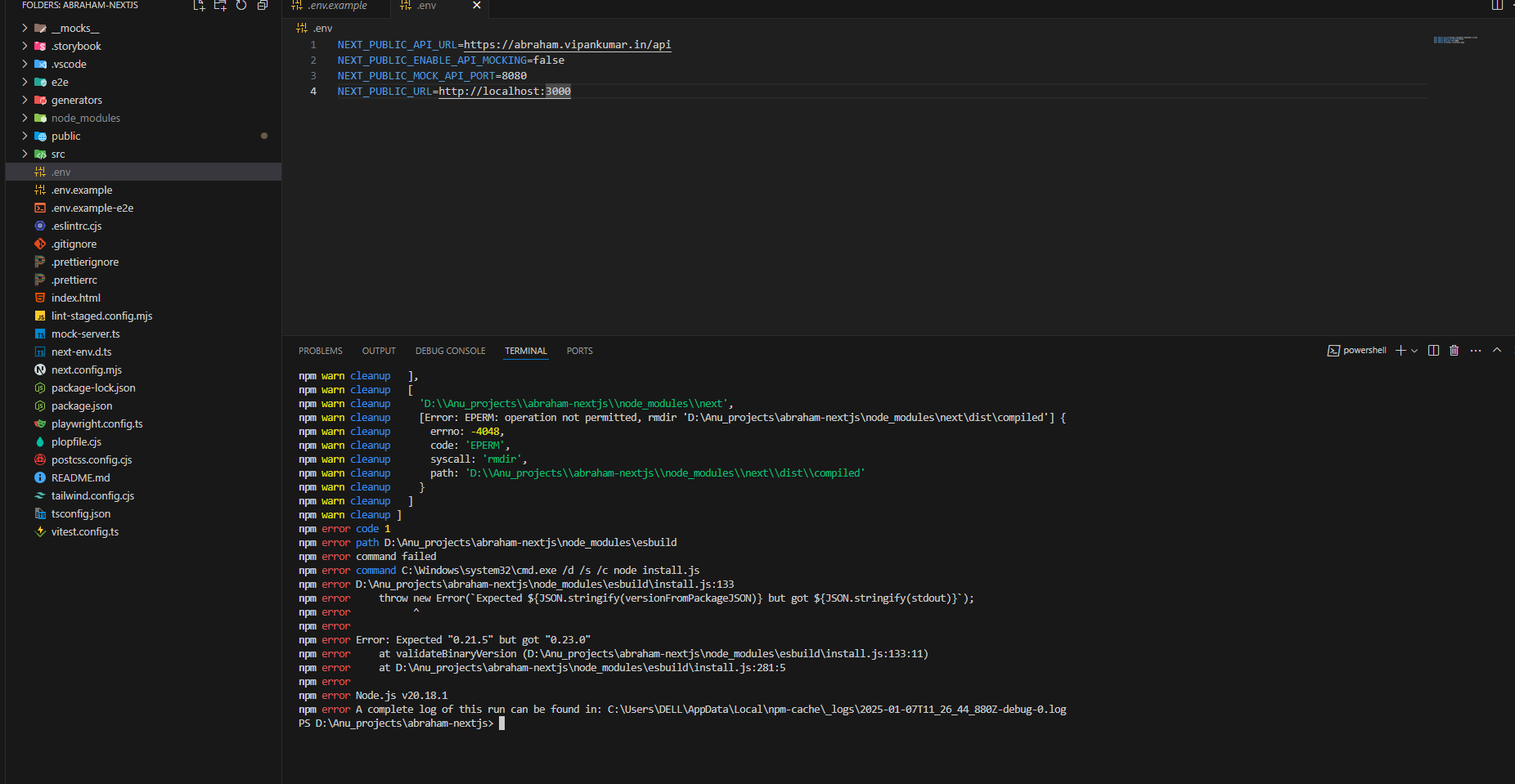Open terminal panel more actions menu

coord(1475,351)
